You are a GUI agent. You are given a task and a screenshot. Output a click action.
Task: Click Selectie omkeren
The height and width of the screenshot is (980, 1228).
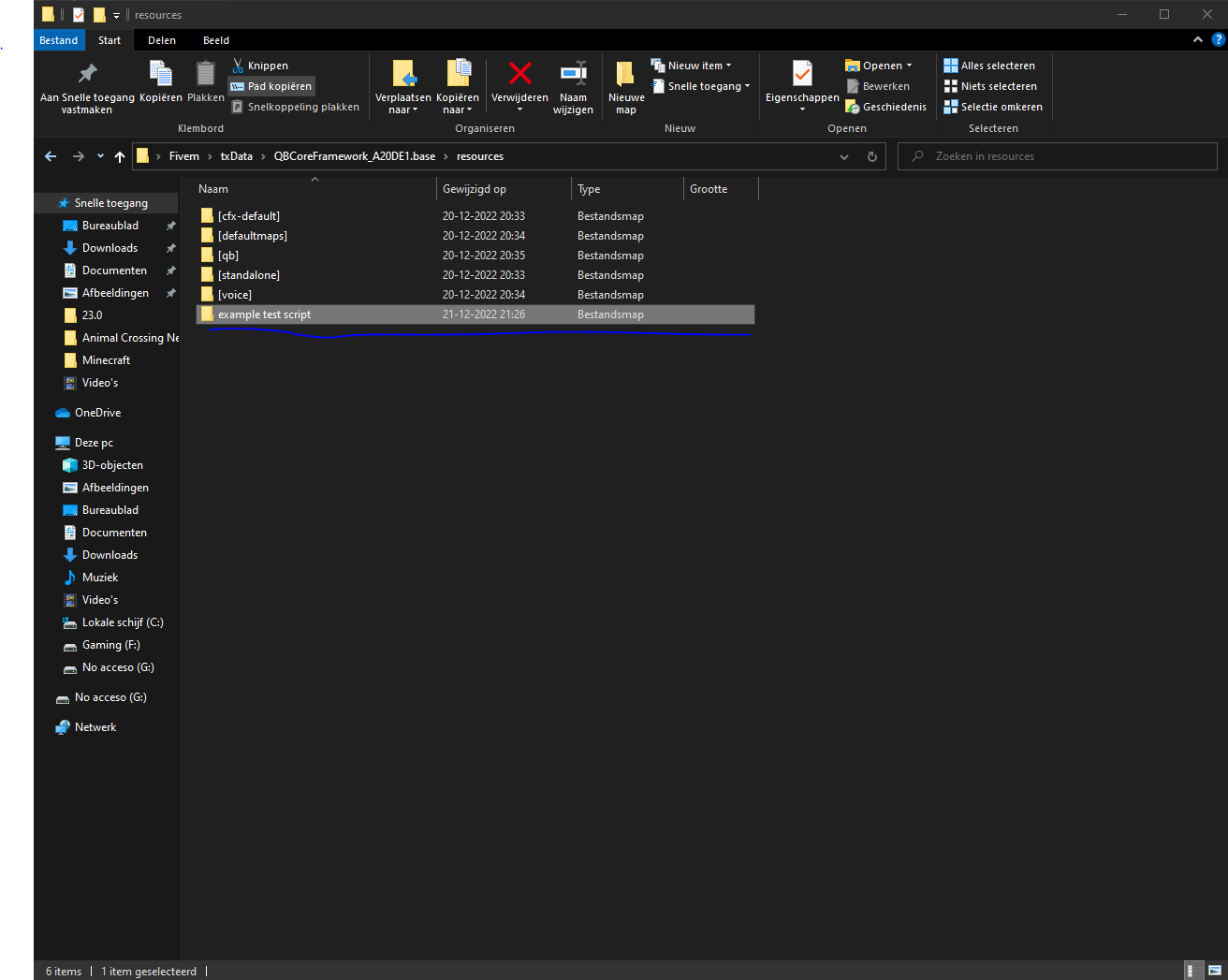tap(993, 107)
